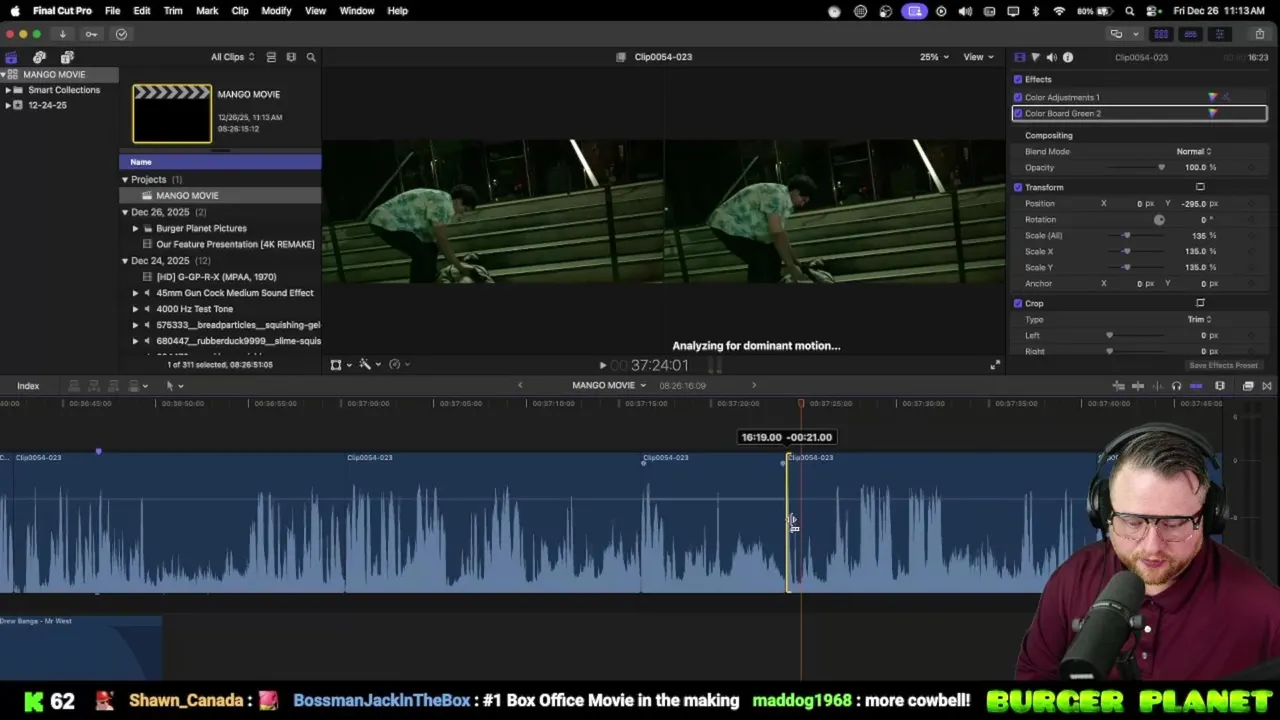Show Crop onscreen controls icon

tap(1200, 303)
